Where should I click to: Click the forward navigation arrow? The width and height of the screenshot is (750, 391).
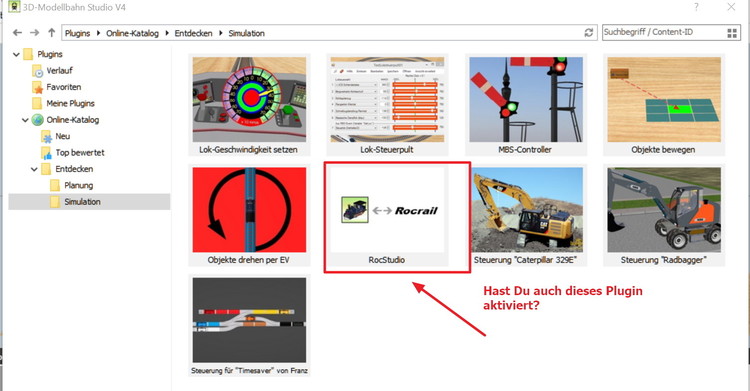coord(34,33)
